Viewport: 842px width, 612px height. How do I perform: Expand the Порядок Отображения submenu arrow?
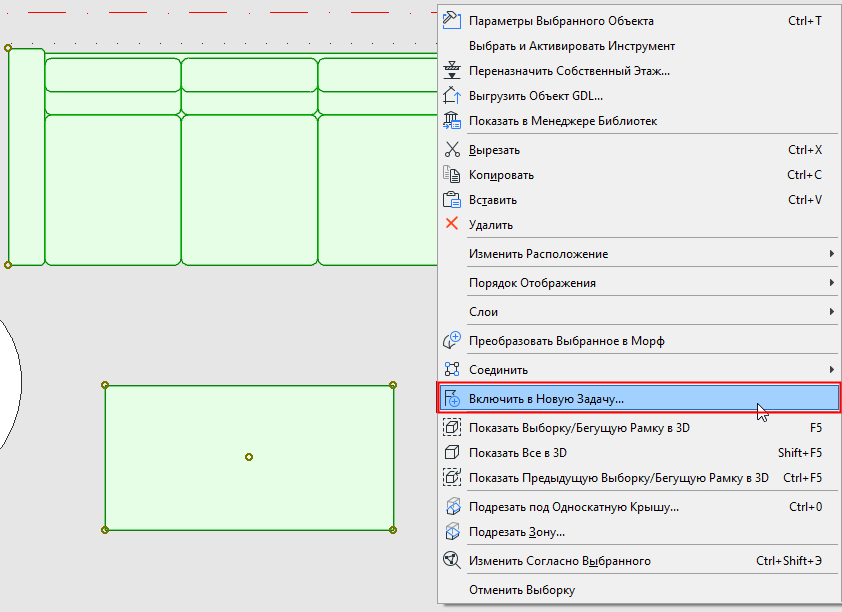[x=831, y=283]
